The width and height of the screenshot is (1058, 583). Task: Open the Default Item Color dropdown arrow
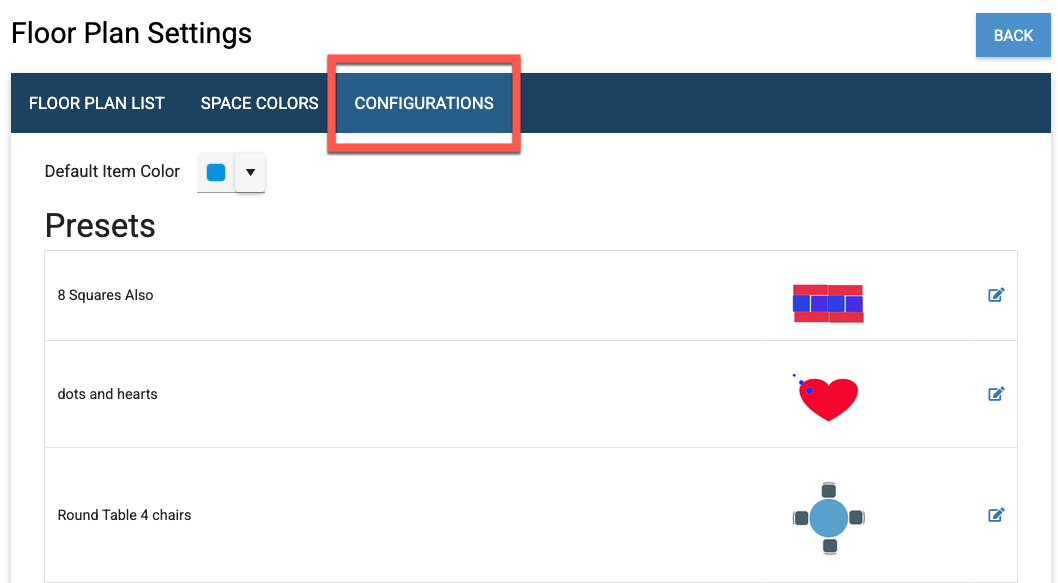point(250,172)
